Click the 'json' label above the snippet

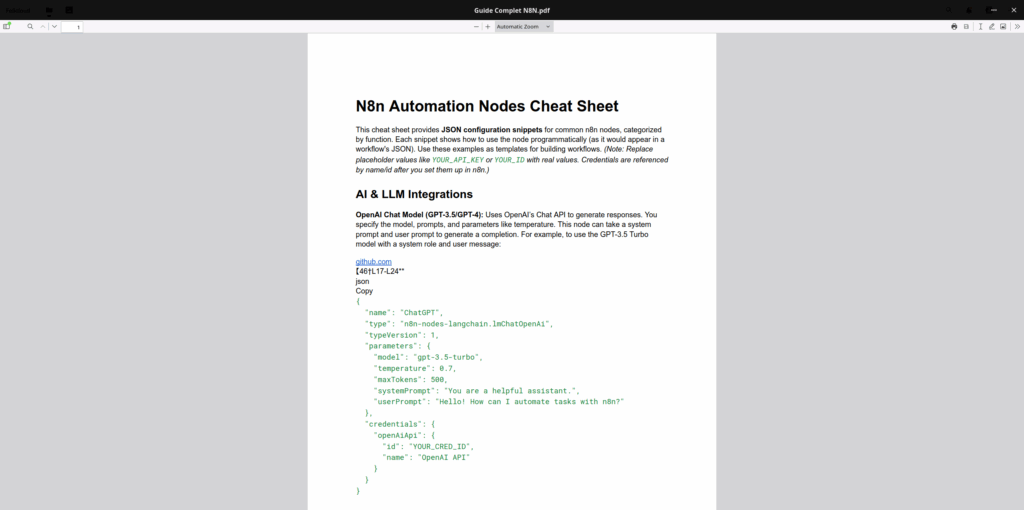tap(362, 281)
